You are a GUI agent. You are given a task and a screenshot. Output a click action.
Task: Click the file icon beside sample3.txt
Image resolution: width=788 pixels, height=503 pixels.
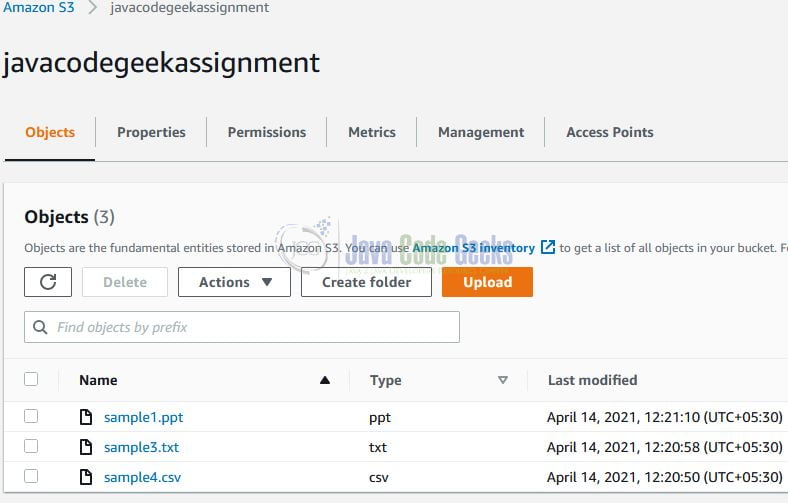click(x=86, y=447)
